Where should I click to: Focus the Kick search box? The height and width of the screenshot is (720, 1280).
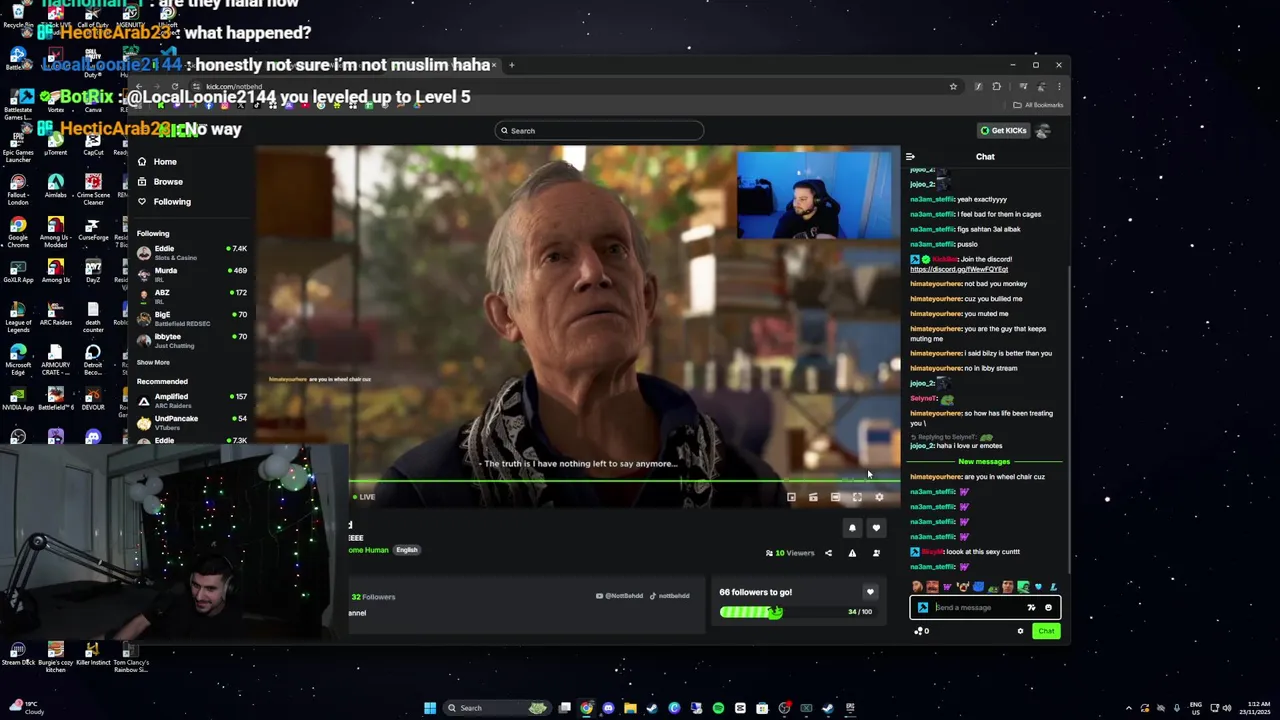pos(599,131)
